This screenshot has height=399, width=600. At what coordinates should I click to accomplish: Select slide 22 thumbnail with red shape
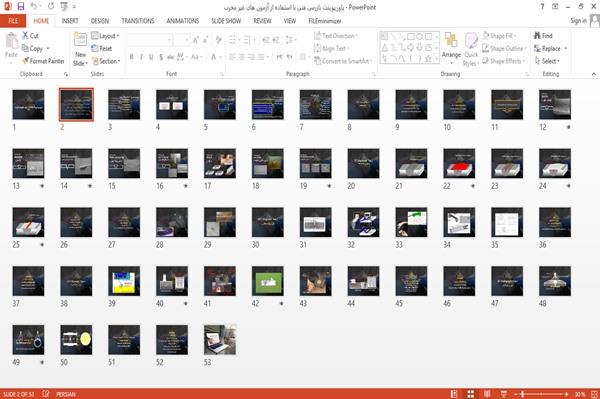coord(459,163)
